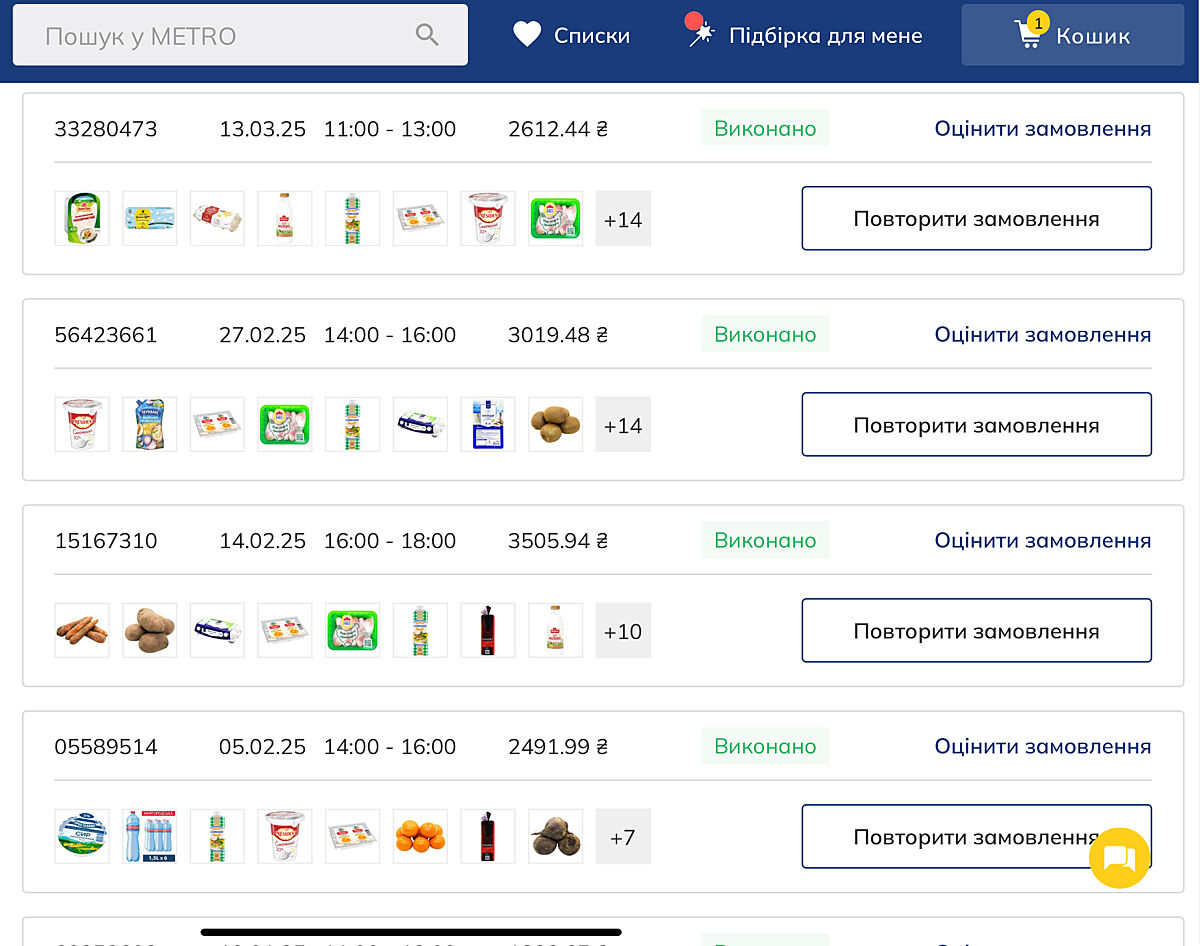The image size is (1200, 946).
Task: Select the kiwi thumbnail in order 56423661
Action: click(555, 424)
